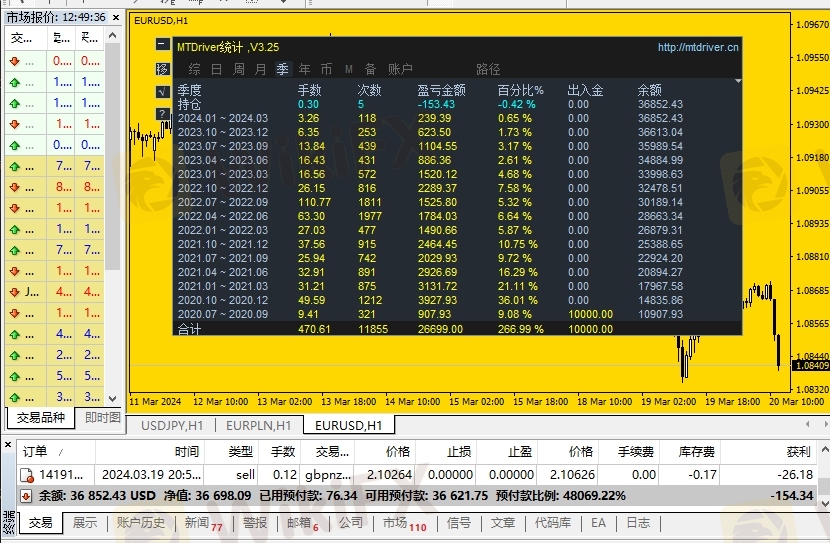Open the MTDriver dropdown triangle at panel corner
830x543 pixels.
click(737, 81)
